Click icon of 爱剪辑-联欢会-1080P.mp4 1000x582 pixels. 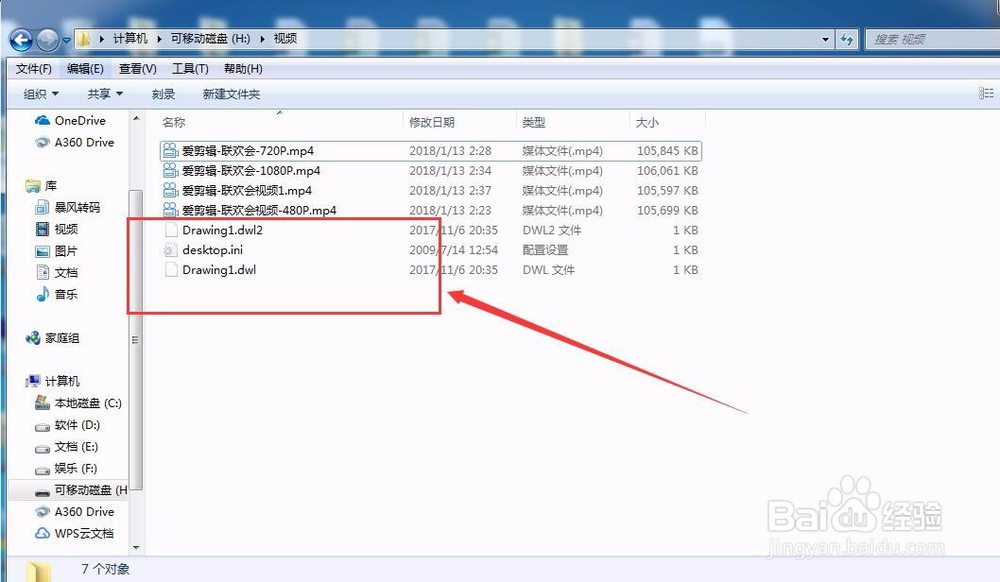point(170,170)
